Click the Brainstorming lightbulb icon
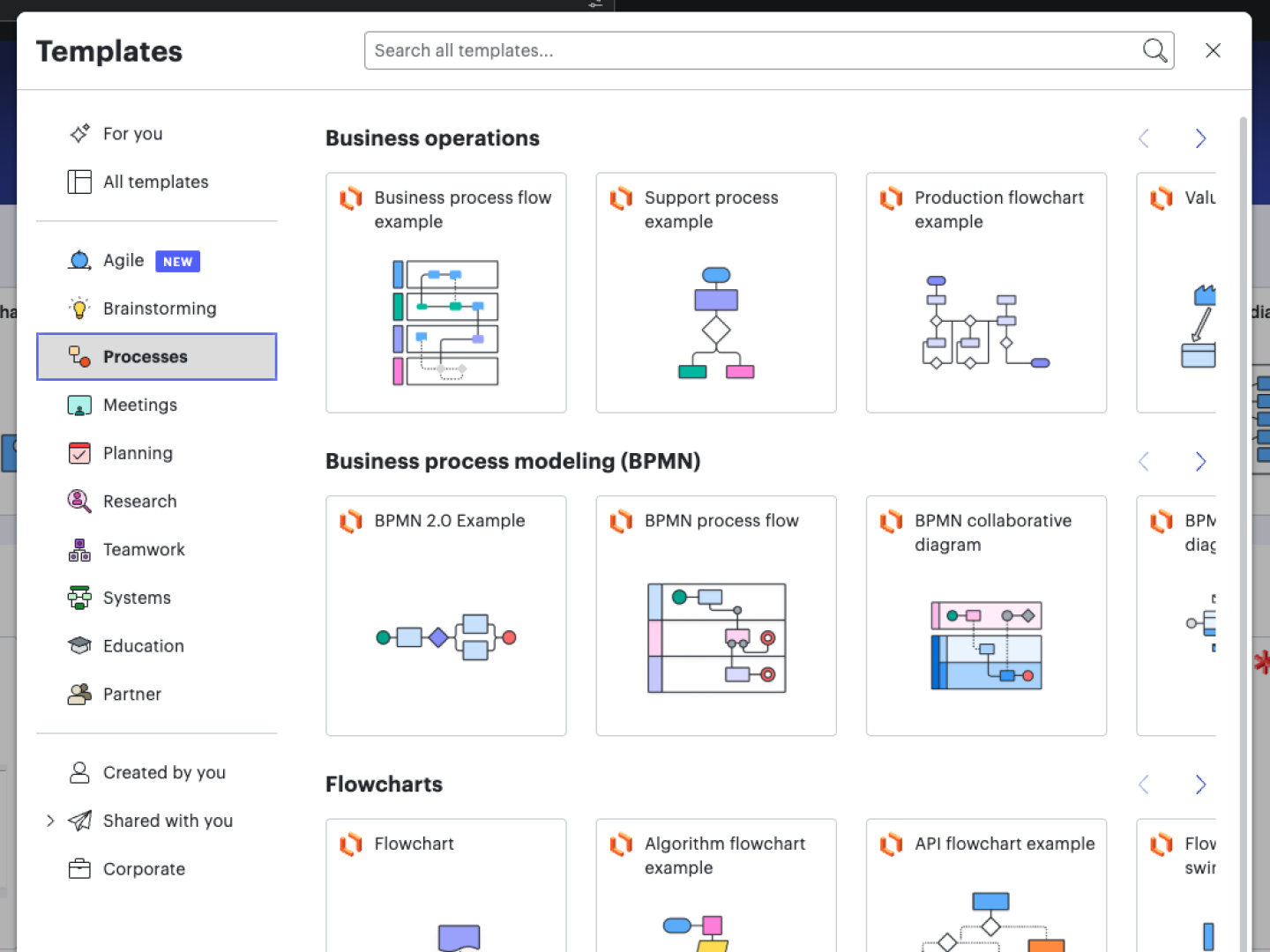This screenshot has height=952, width=1270. [79, 309]
